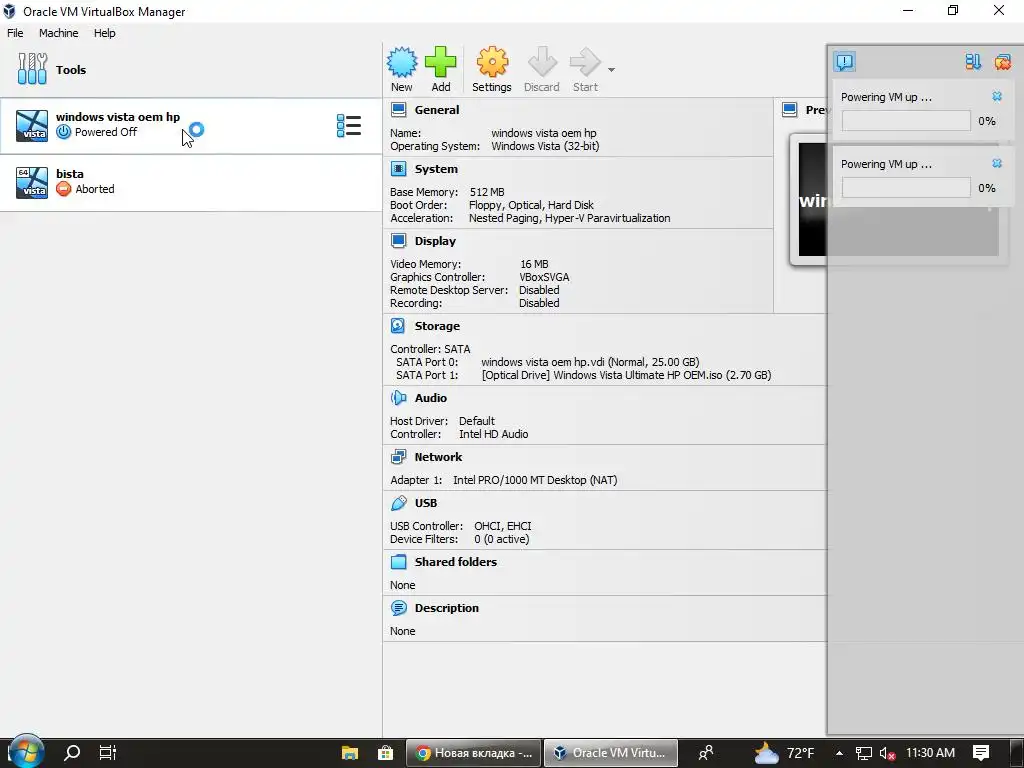Click the Storage section icon
This screenshot has height=768, width=1024.
coord(398,326)
